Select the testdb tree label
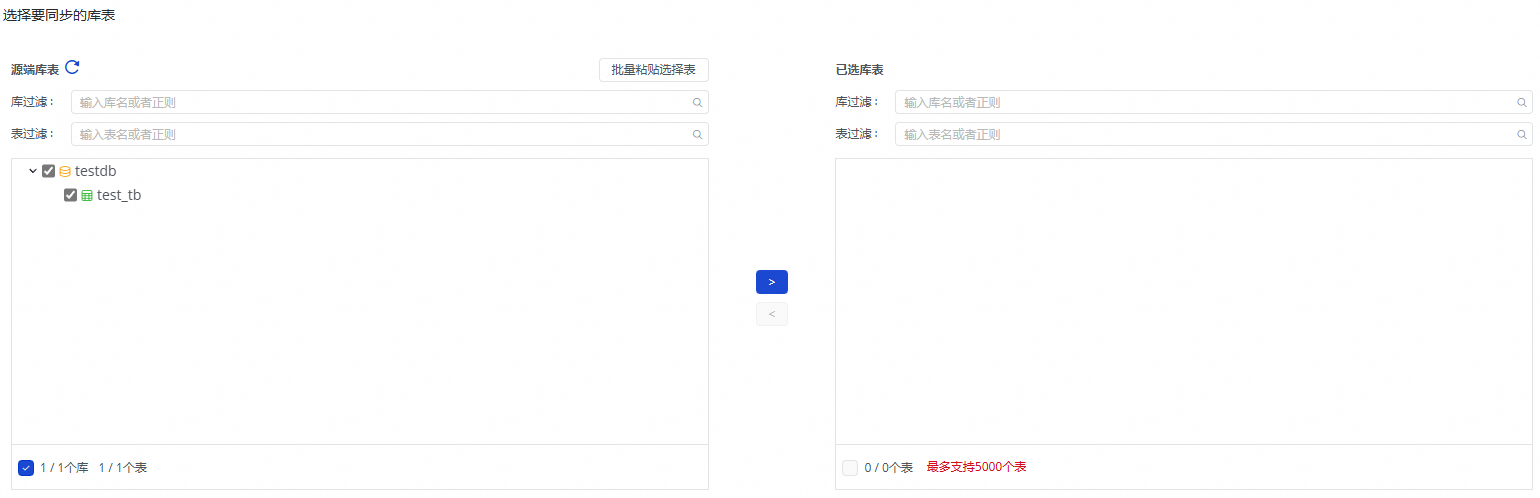This screenshot has height=498, width=1540. point(96,171)
